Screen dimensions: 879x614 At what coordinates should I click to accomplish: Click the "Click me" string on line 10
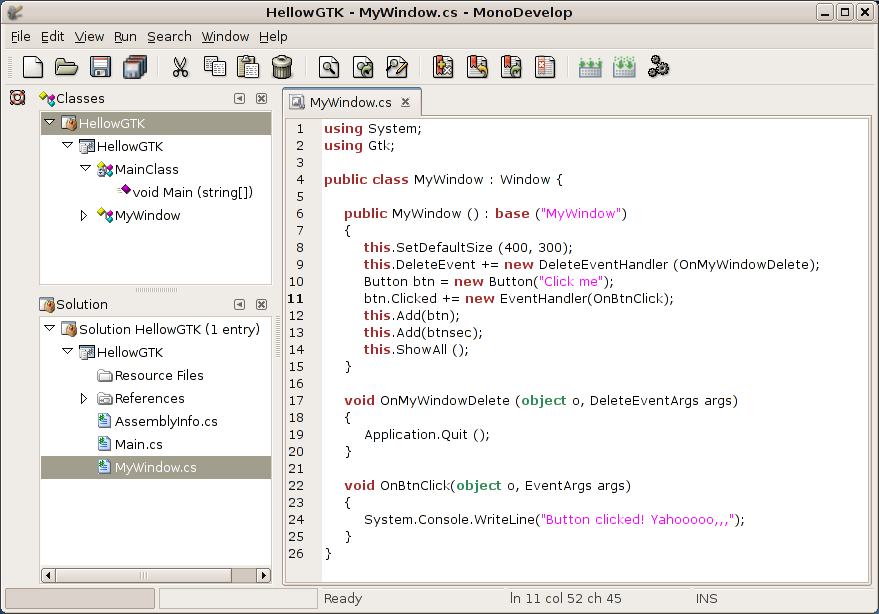pos(571,281)
